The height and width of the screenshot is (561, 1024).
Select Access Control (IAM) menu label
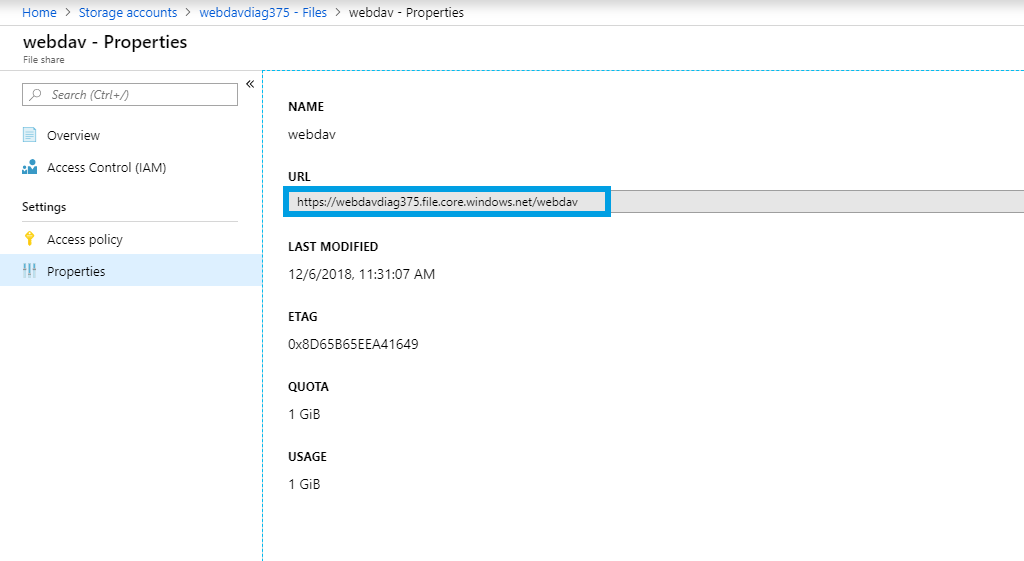106,167
